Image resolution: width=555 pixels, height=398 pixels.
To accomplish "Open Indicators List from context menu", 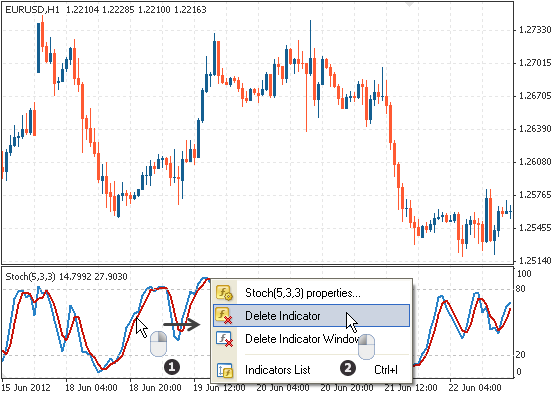I will tap(311, 370).
